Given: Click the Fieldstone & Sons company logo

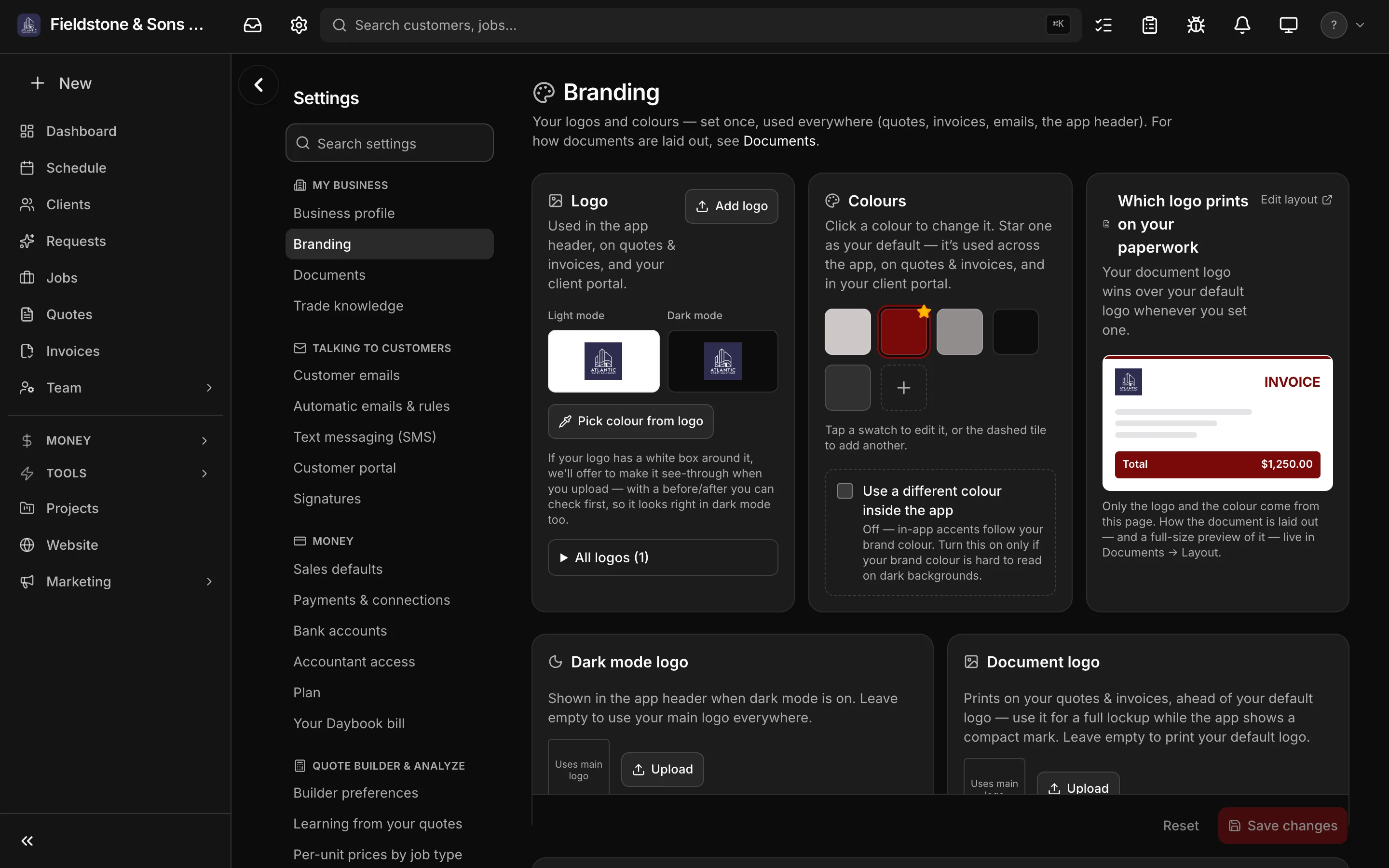Looking at the screenshot, I should pyautogui.click(x=29, y=25).
